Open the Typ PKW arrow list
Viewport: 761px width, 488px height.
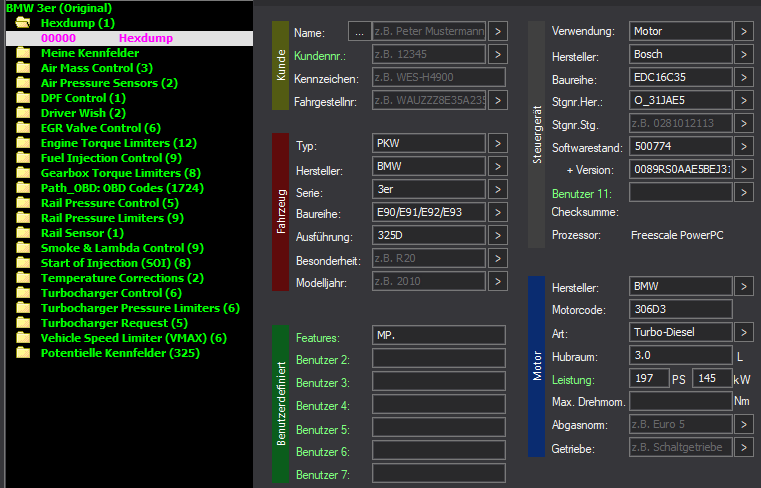pyautogui.click(x=497, y=143)
